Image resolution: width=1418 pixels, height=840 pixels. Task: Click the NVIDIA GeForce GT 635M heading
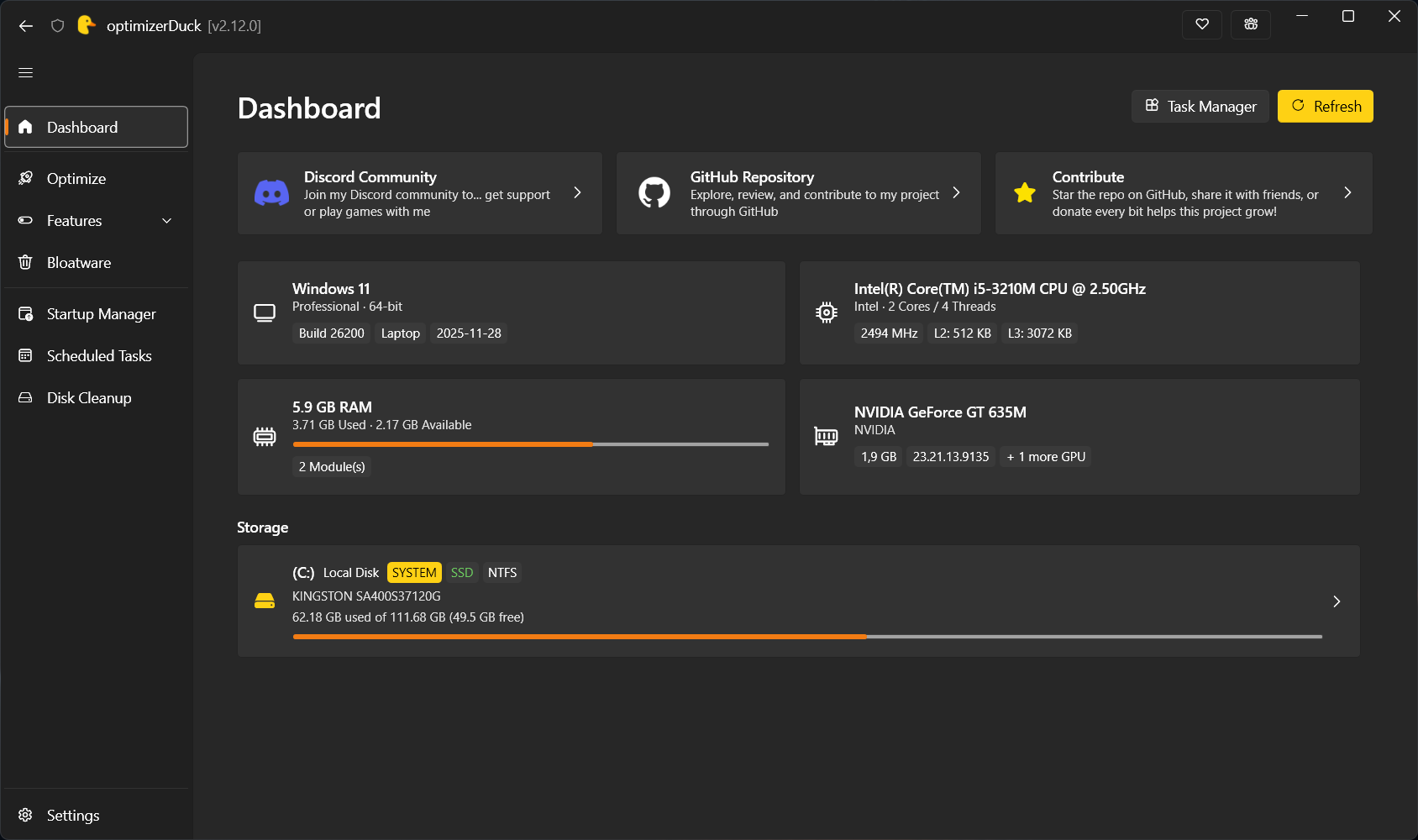(x=940, y=412)
